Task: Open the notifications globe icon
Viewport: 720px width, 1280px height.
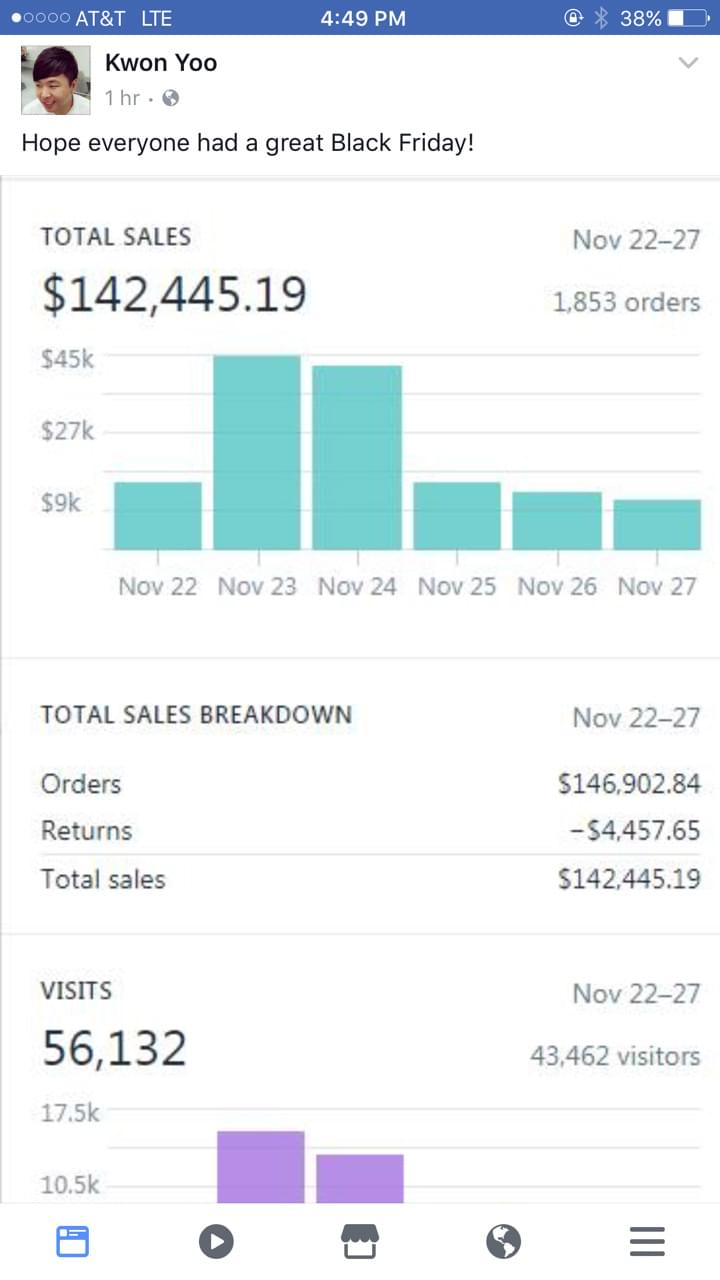Action: [504, 1241]
